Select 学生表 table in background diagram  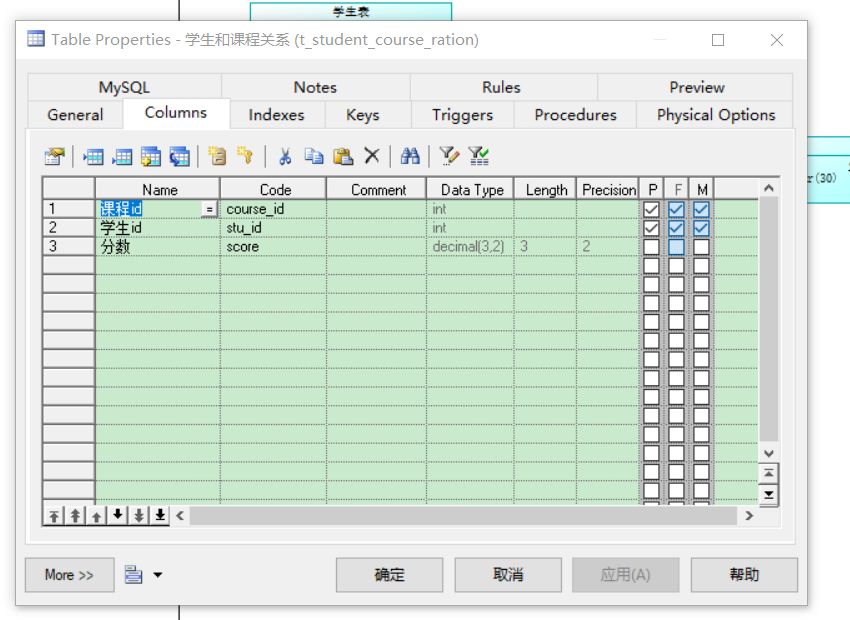pos(351,11)
